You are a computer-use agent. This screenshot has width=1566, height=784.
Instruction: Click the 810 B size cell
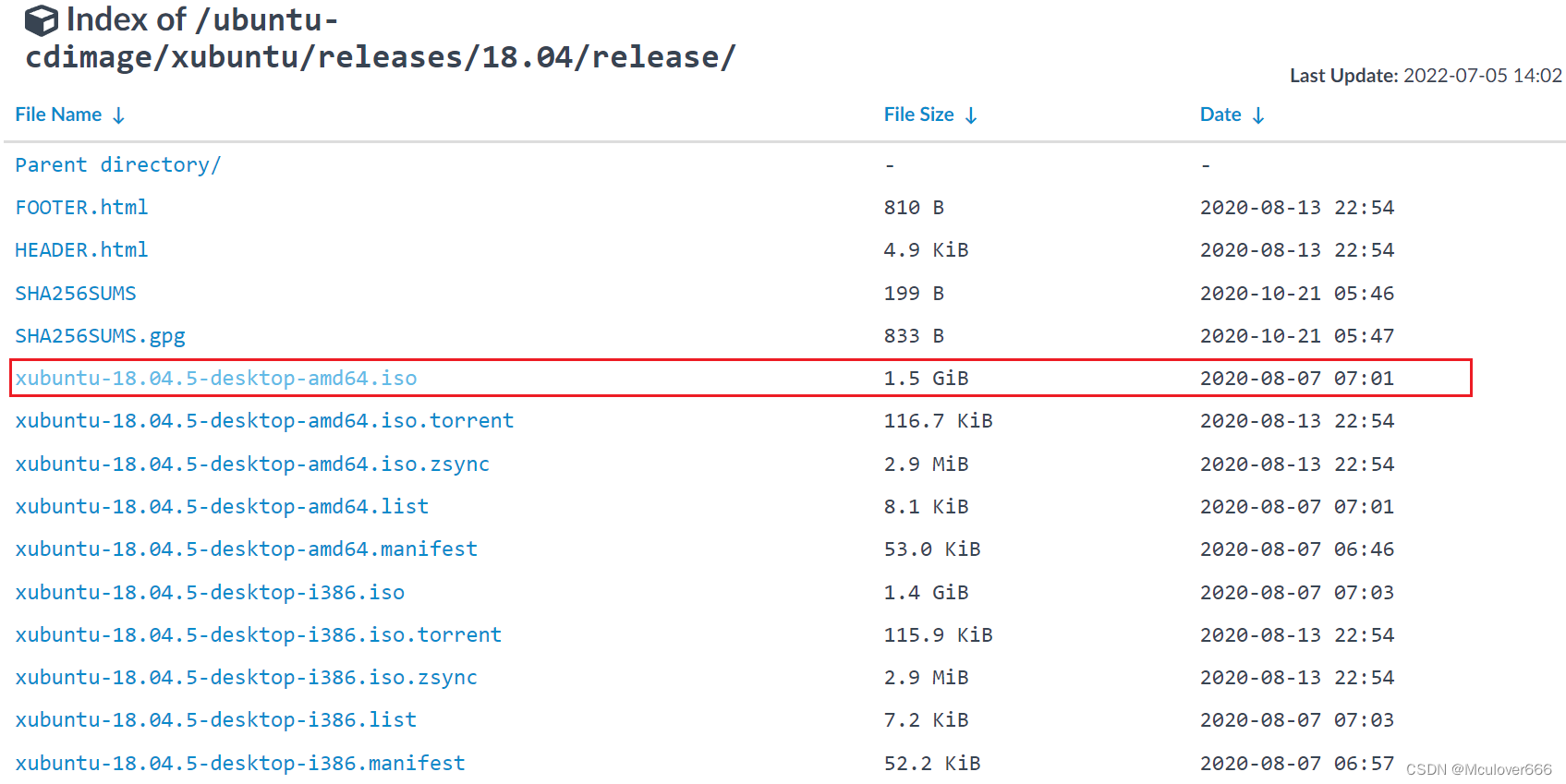(914, 208)
